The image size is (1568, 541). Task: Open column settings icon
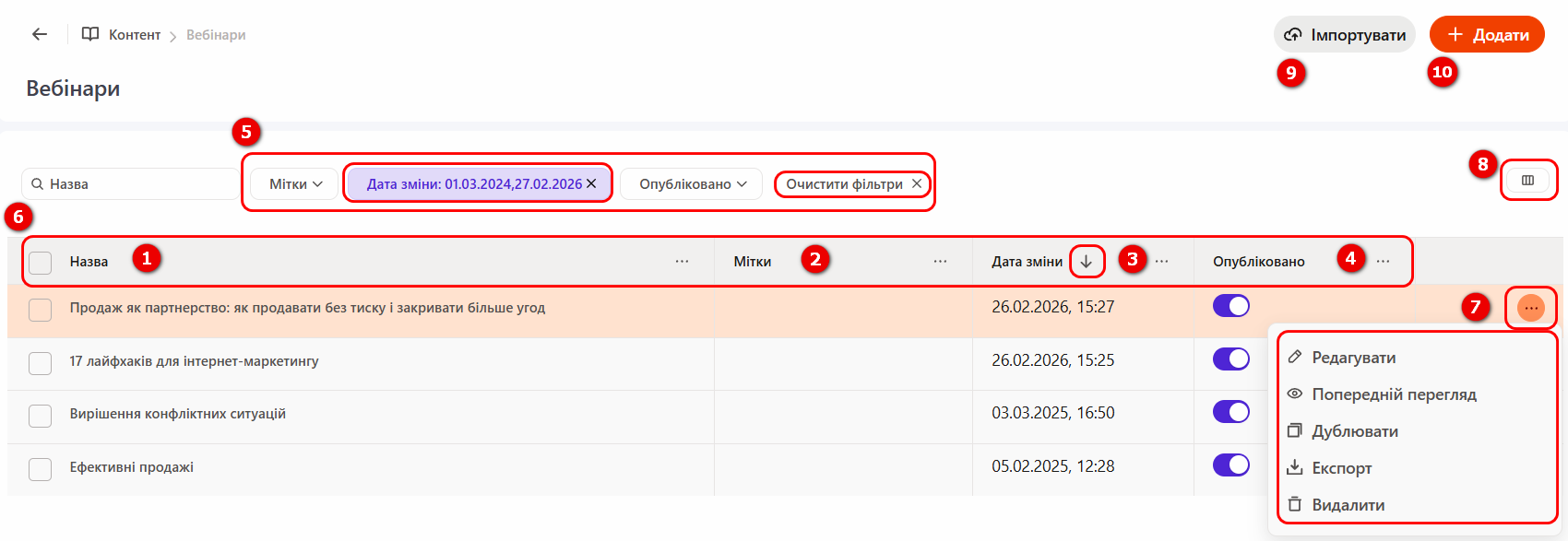[1527, 181]
